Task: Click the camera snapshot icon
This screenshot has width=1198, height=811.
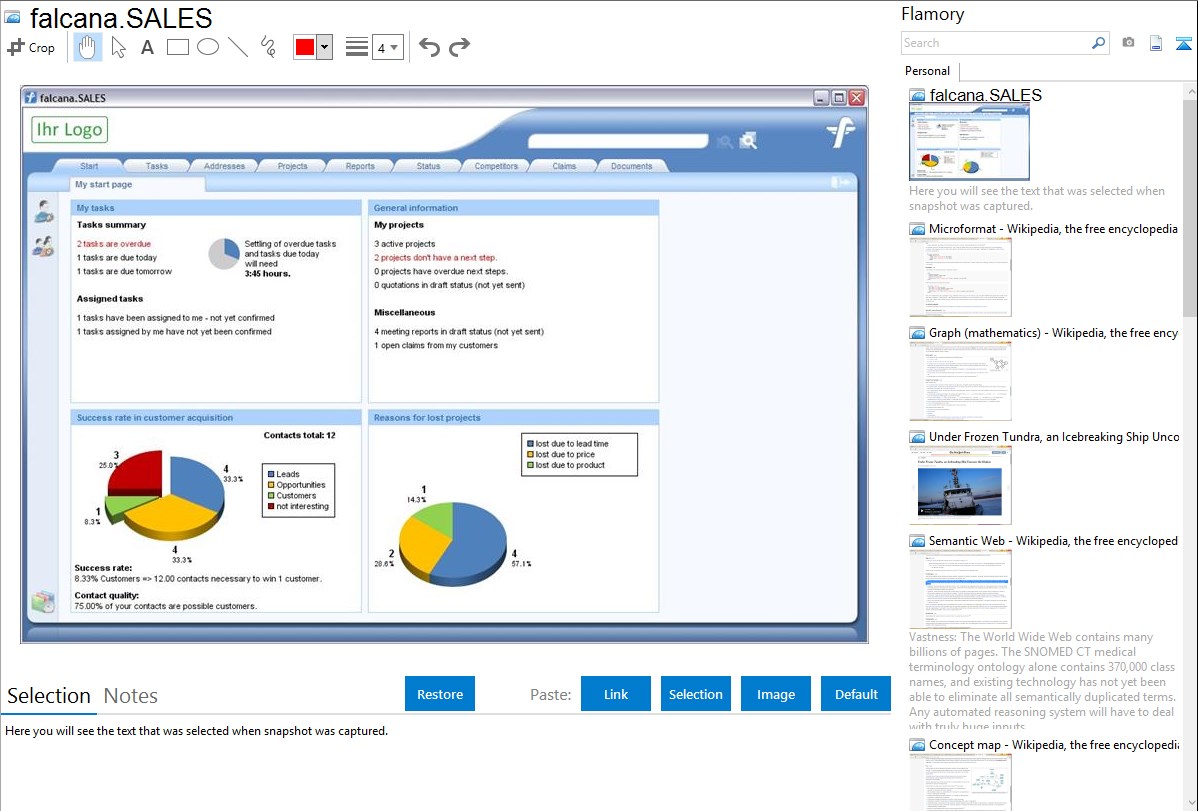Action: click(1128, 43)
